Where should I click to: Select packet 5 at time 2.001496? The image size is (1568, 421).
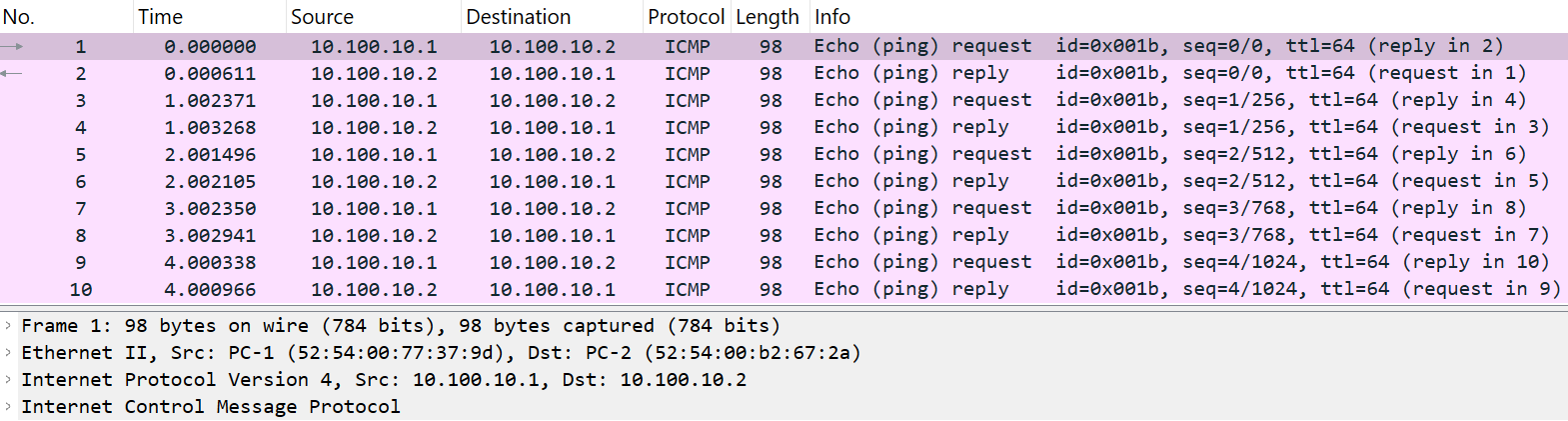click(x=700, y=154)
